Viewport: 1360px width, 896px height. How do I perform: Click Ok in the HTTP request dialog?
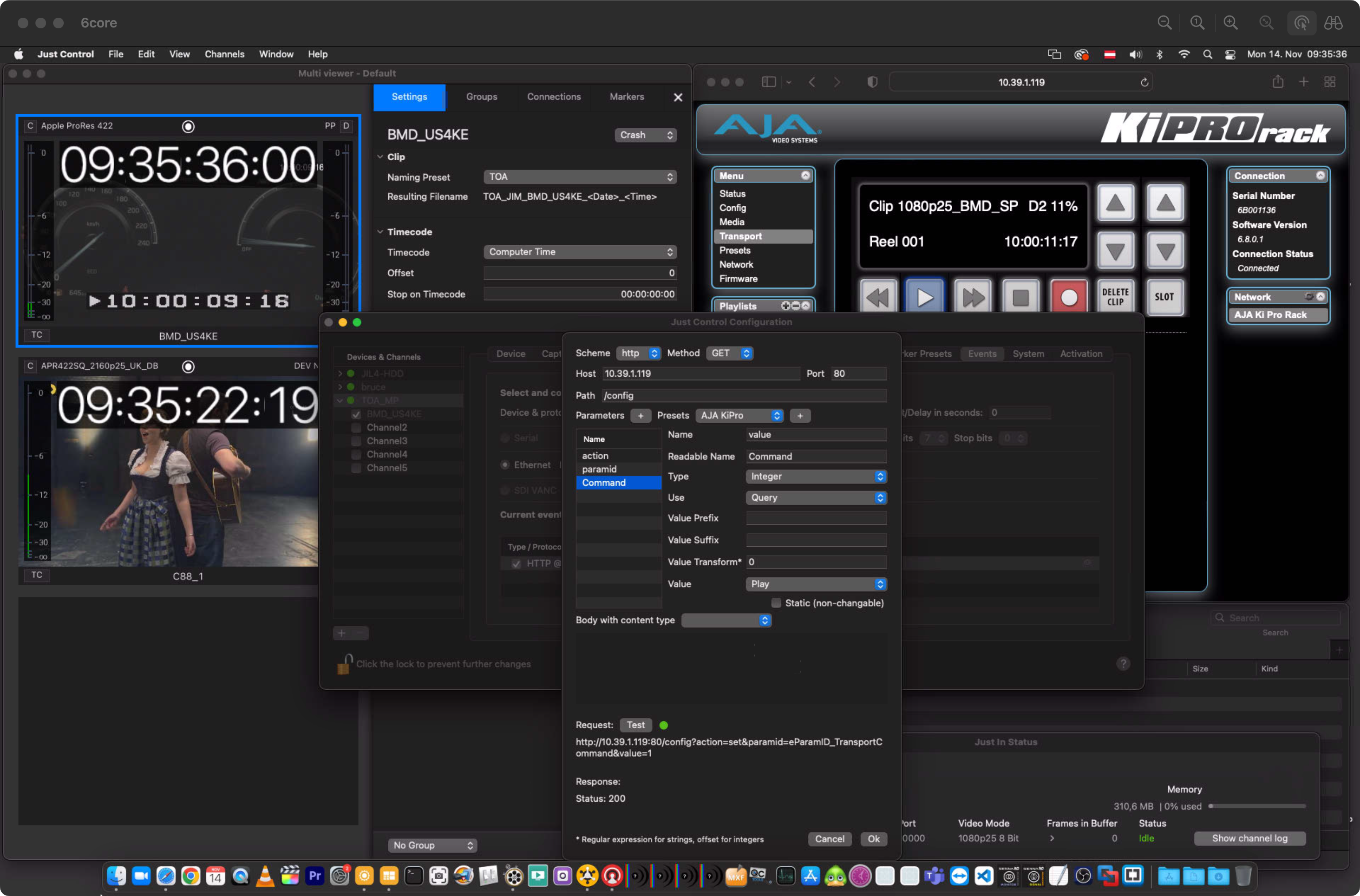873,839
